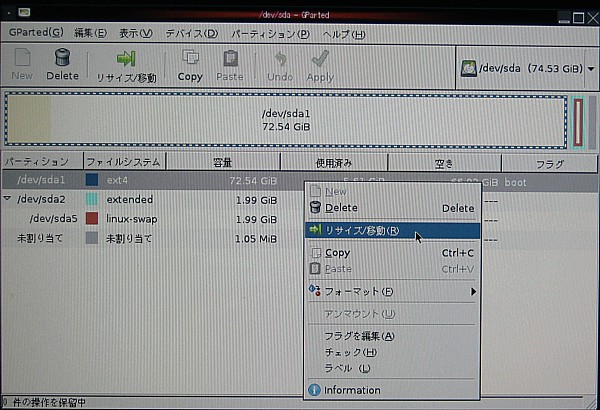The image size is (600, 410).
Task: Expand the フォーマット(F) submenu arrow
Action: 473,291
